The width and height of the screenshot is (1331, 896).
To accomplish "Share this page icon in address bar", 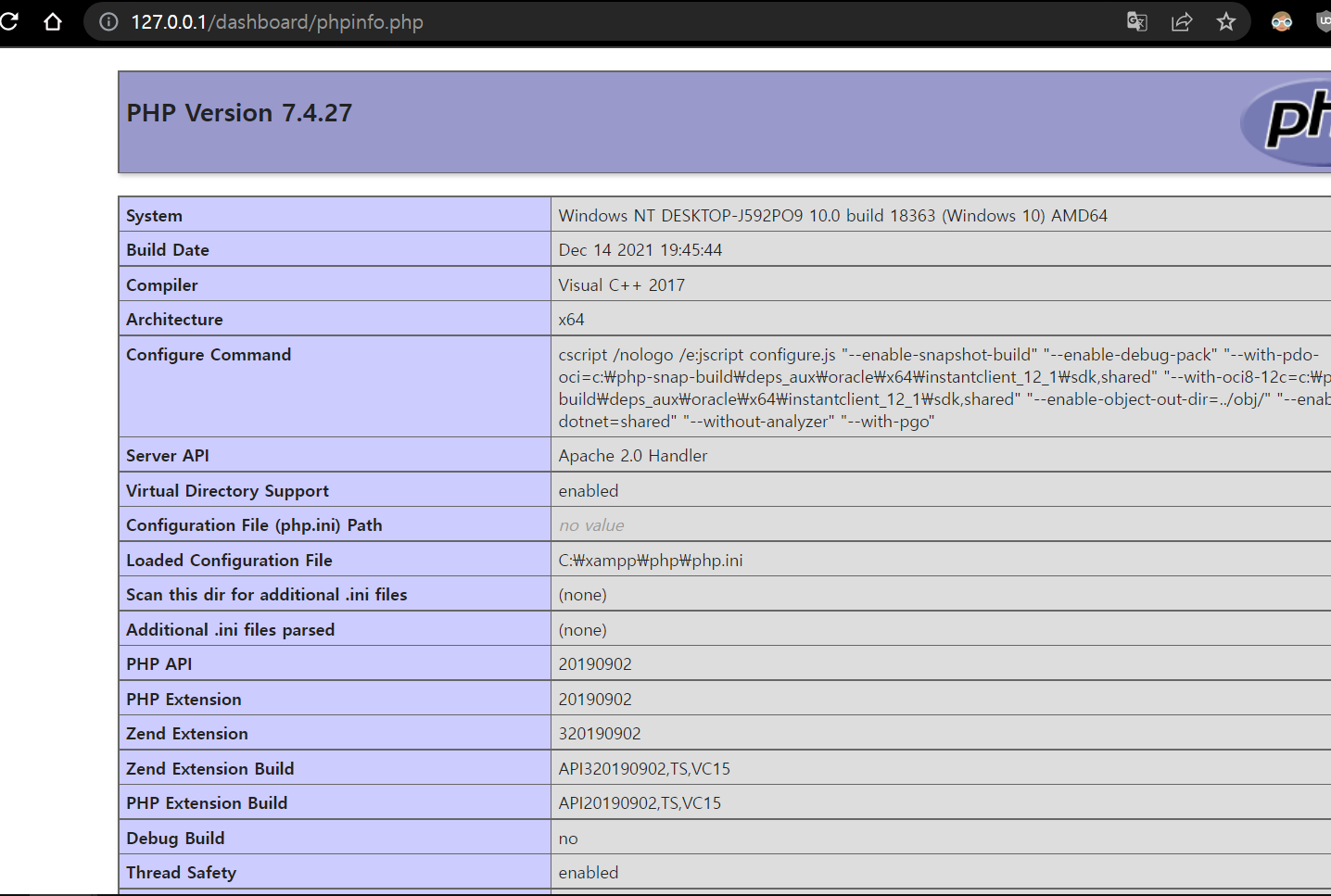I will tap(1182, 21).
